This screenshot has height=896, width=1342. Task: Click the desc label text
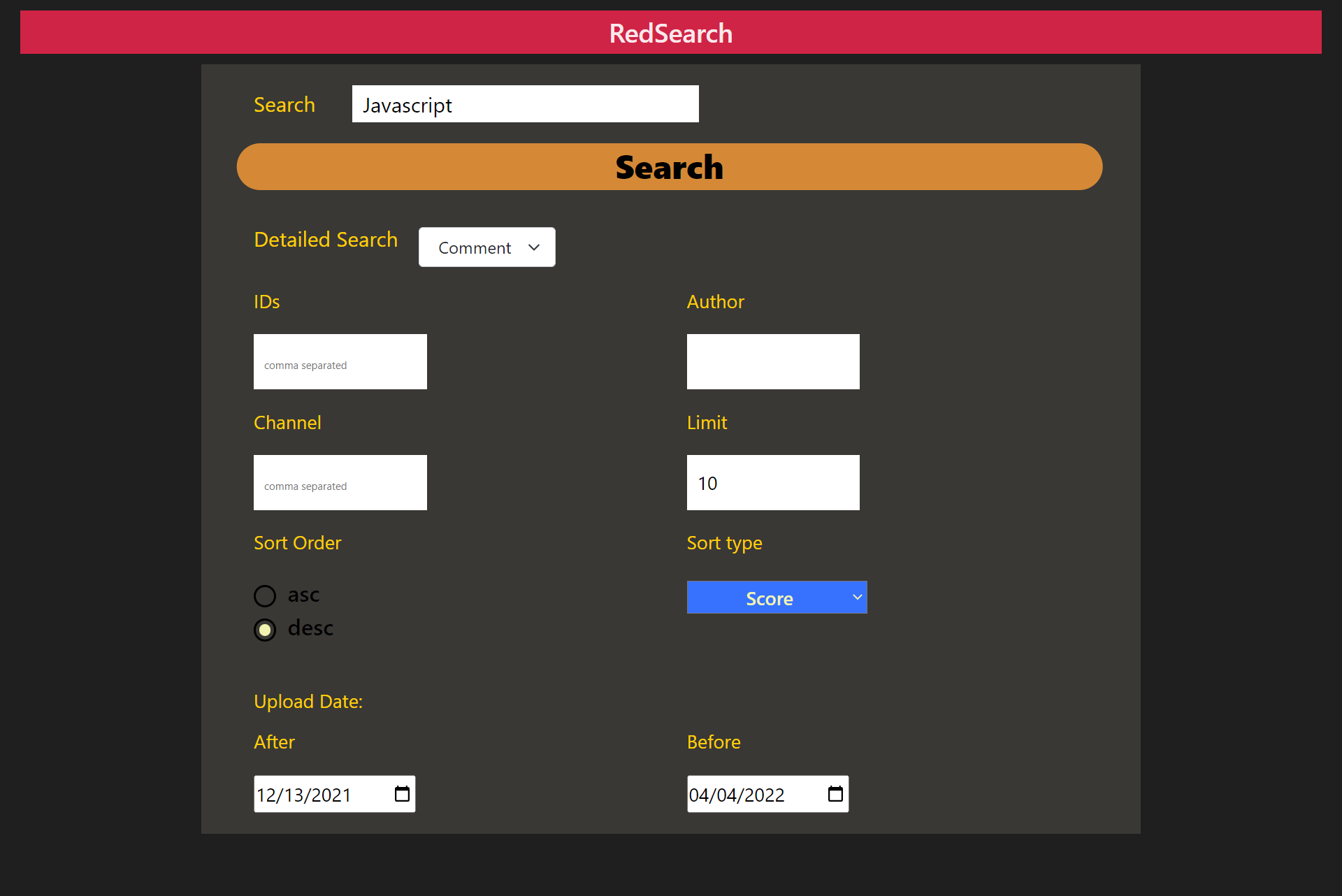(x=310, y=628)
